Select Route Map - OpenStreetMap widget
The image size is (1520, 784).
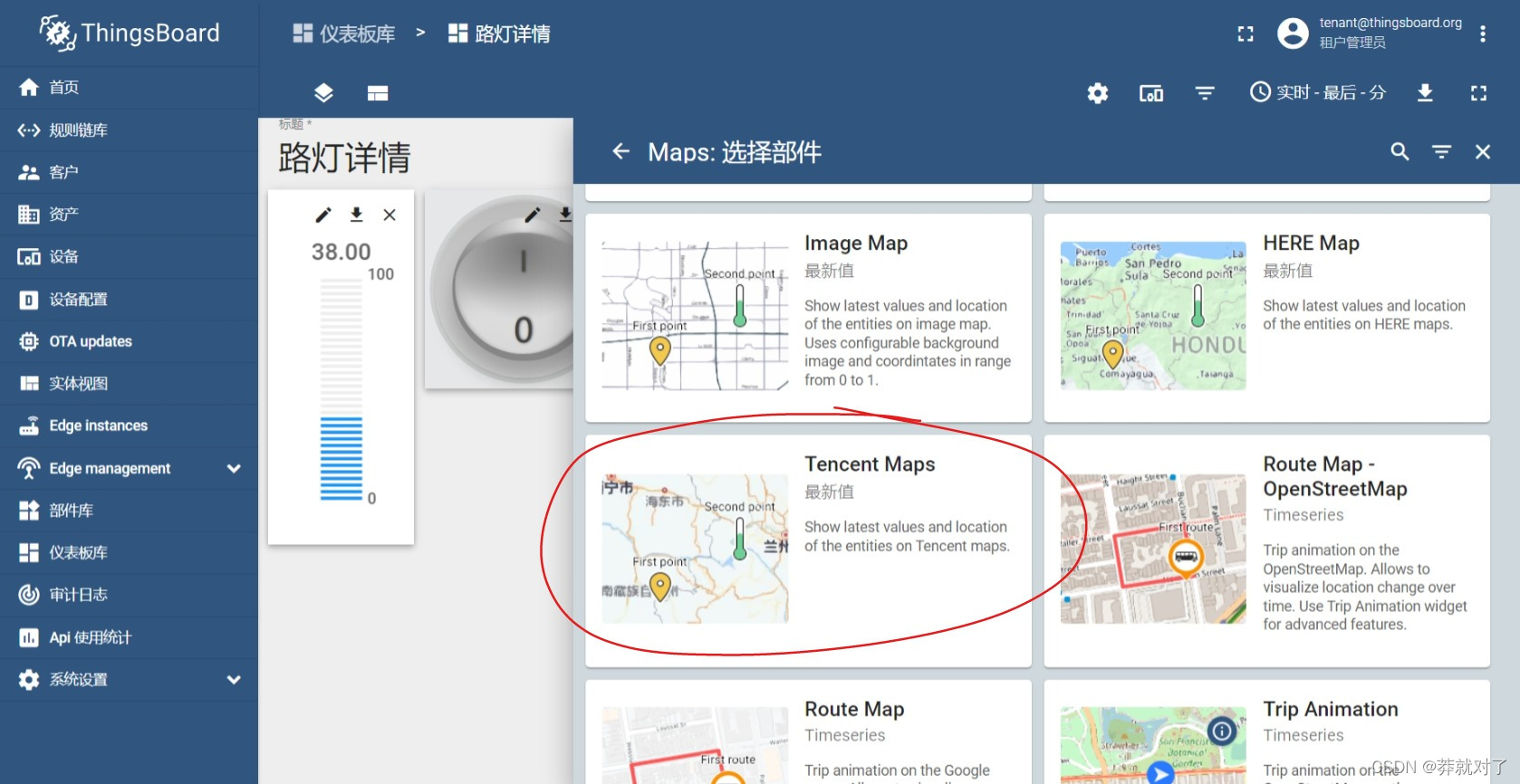click(x=1267, y=550)
